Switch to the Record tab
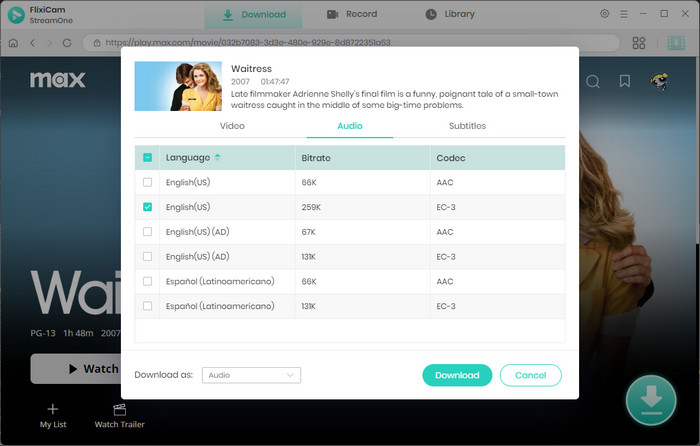The height and width of the screenshot is (446, 700). tap(352, 14)
